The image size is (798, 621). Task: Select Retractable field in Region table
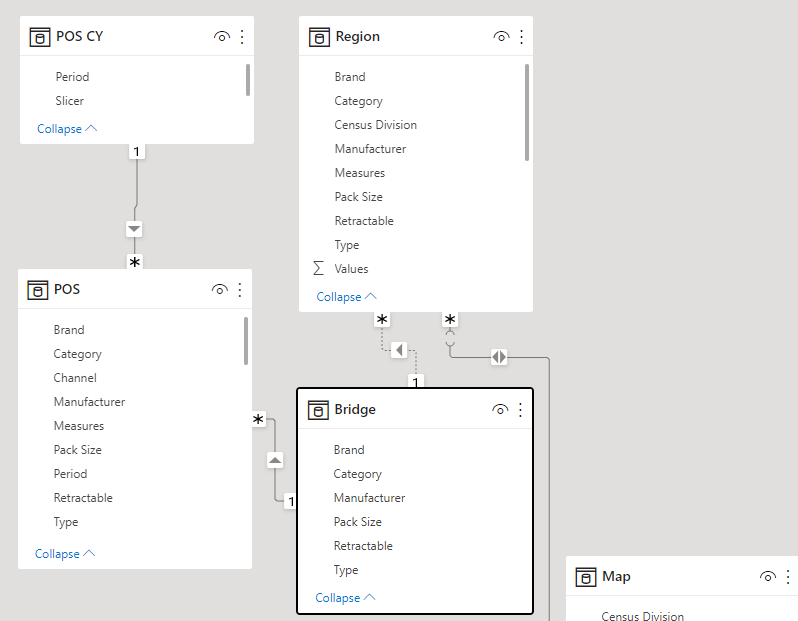[364, 221]
